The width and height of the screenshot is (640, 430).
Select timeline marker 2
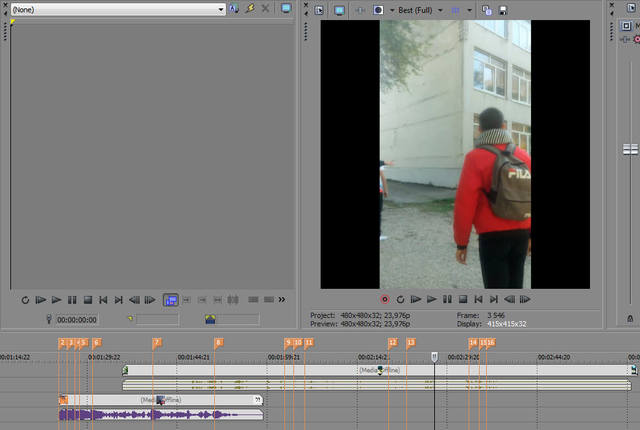[62, 343]
